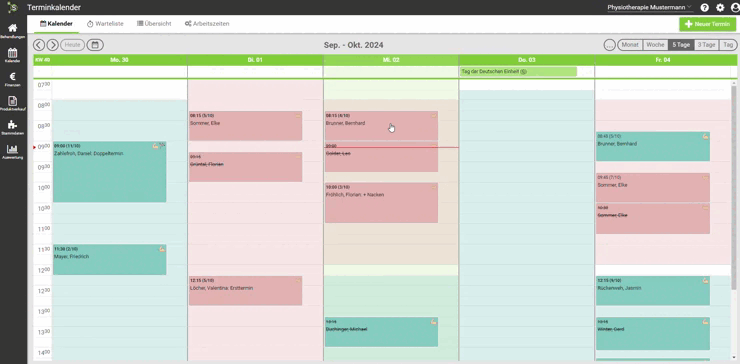Open Duchinger, Michael appointment
740x364 pixels.
[381, 332]
